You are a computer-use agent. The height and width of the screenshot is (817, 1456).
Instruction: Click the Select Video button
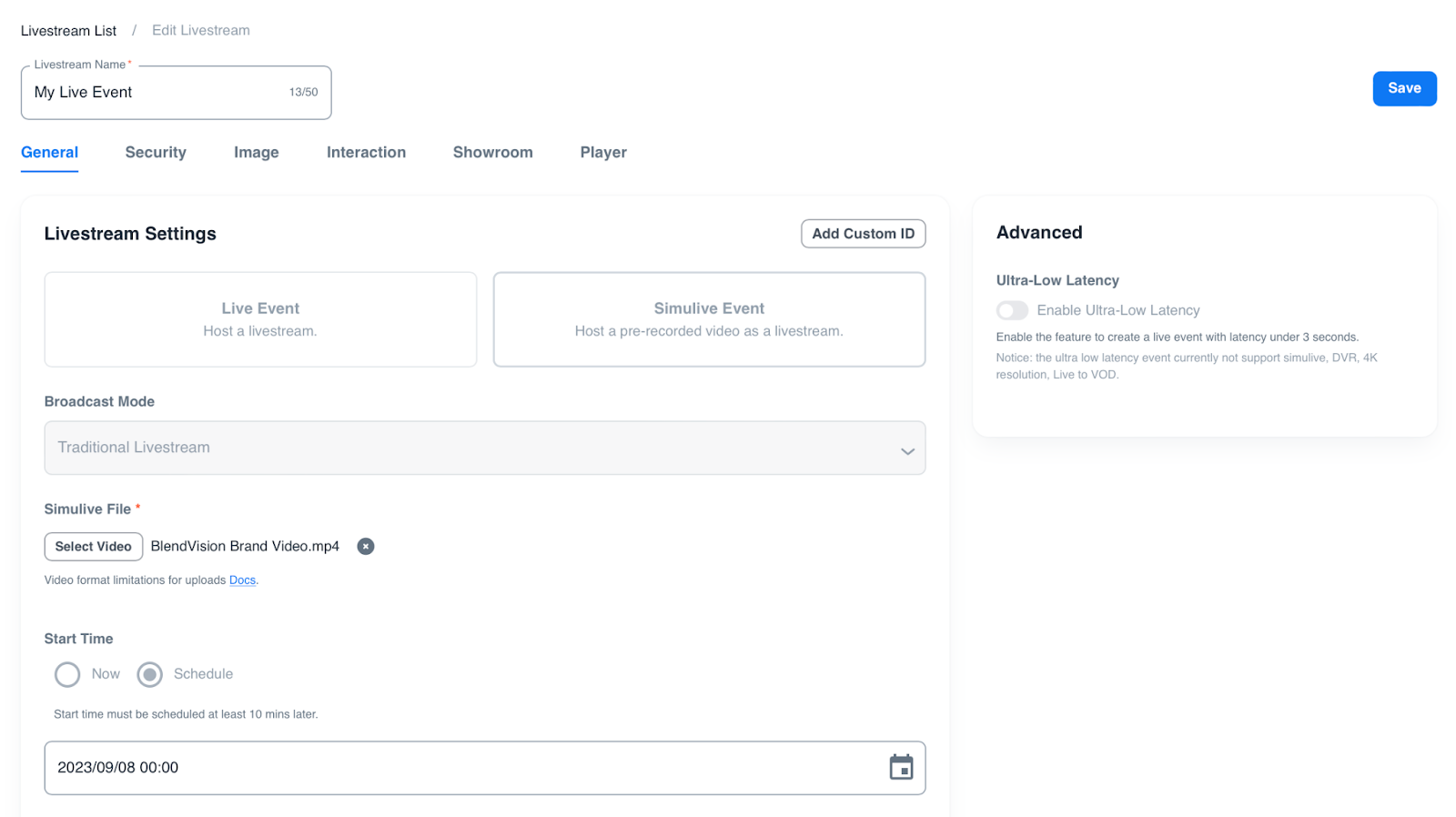tap(93, 546)
